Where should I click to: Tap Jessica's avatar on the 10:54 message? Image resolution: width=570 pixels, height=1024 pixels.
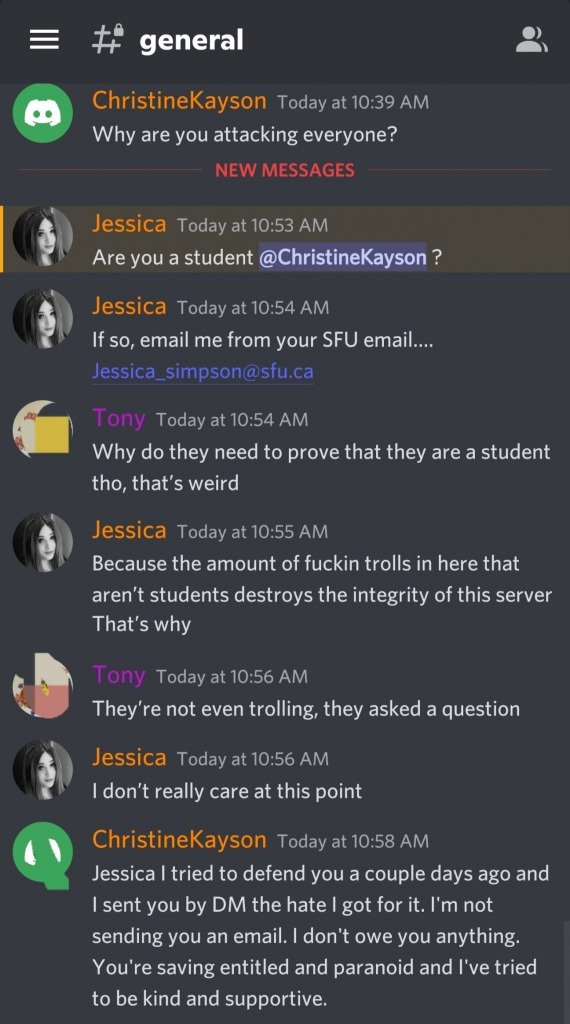43,319
